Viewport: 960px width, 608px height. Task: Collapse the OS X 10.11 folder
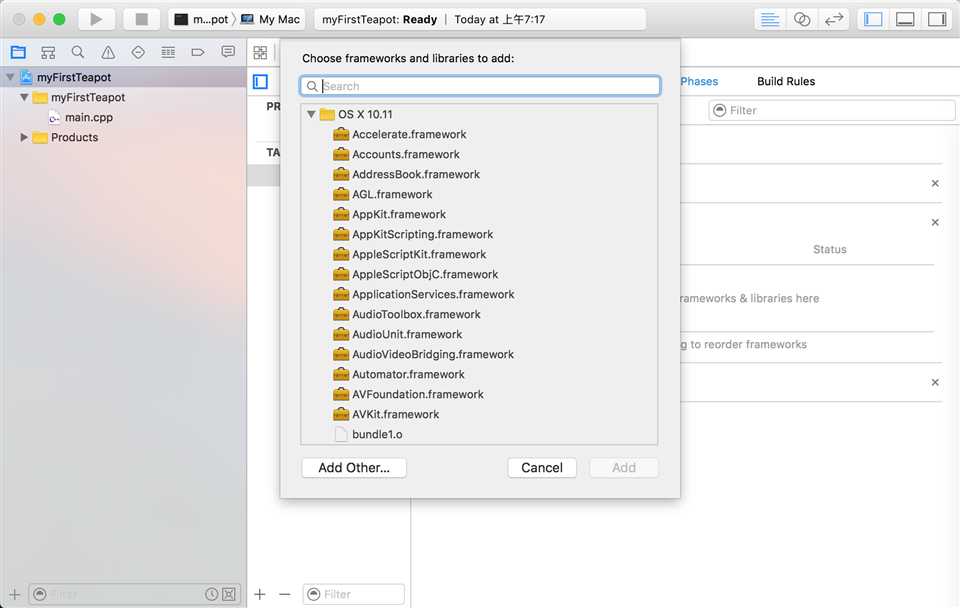(311, 114)
